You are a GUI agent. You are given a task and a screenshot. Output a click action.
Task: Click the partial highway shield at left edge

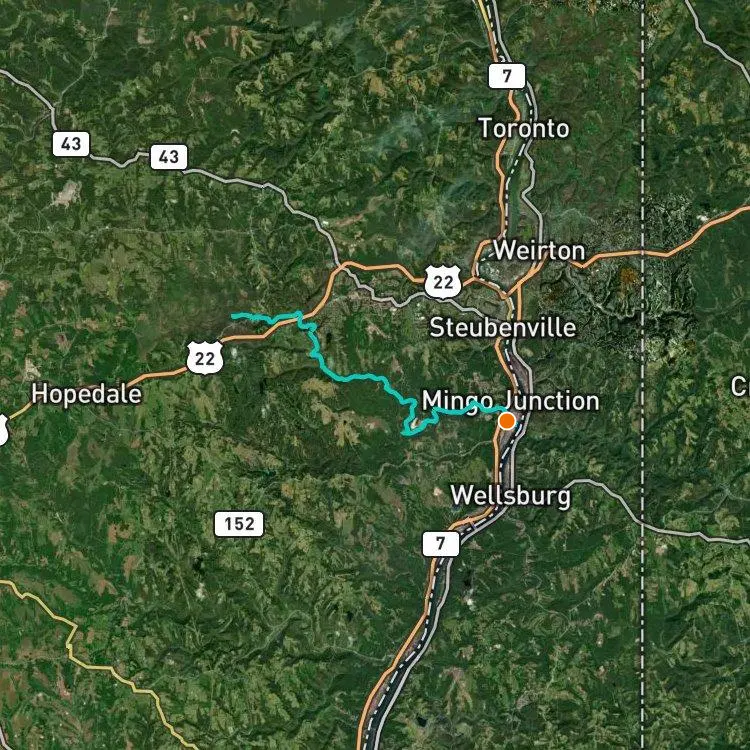[3, 430]
